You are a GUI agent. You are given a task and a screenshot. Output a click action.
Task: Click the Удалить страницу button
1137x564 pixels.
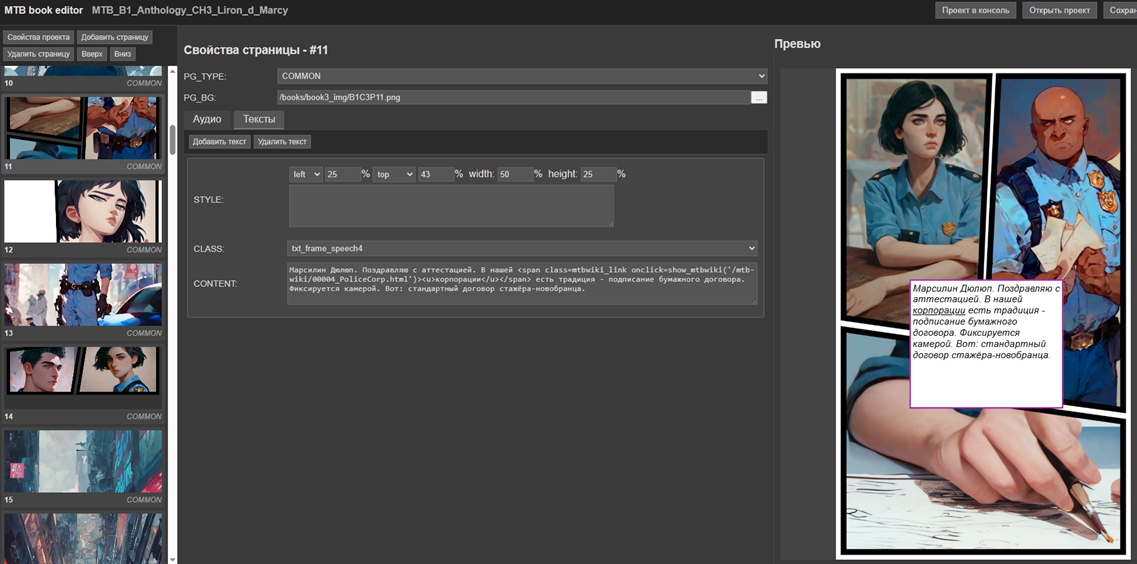(x=38, y=54)
